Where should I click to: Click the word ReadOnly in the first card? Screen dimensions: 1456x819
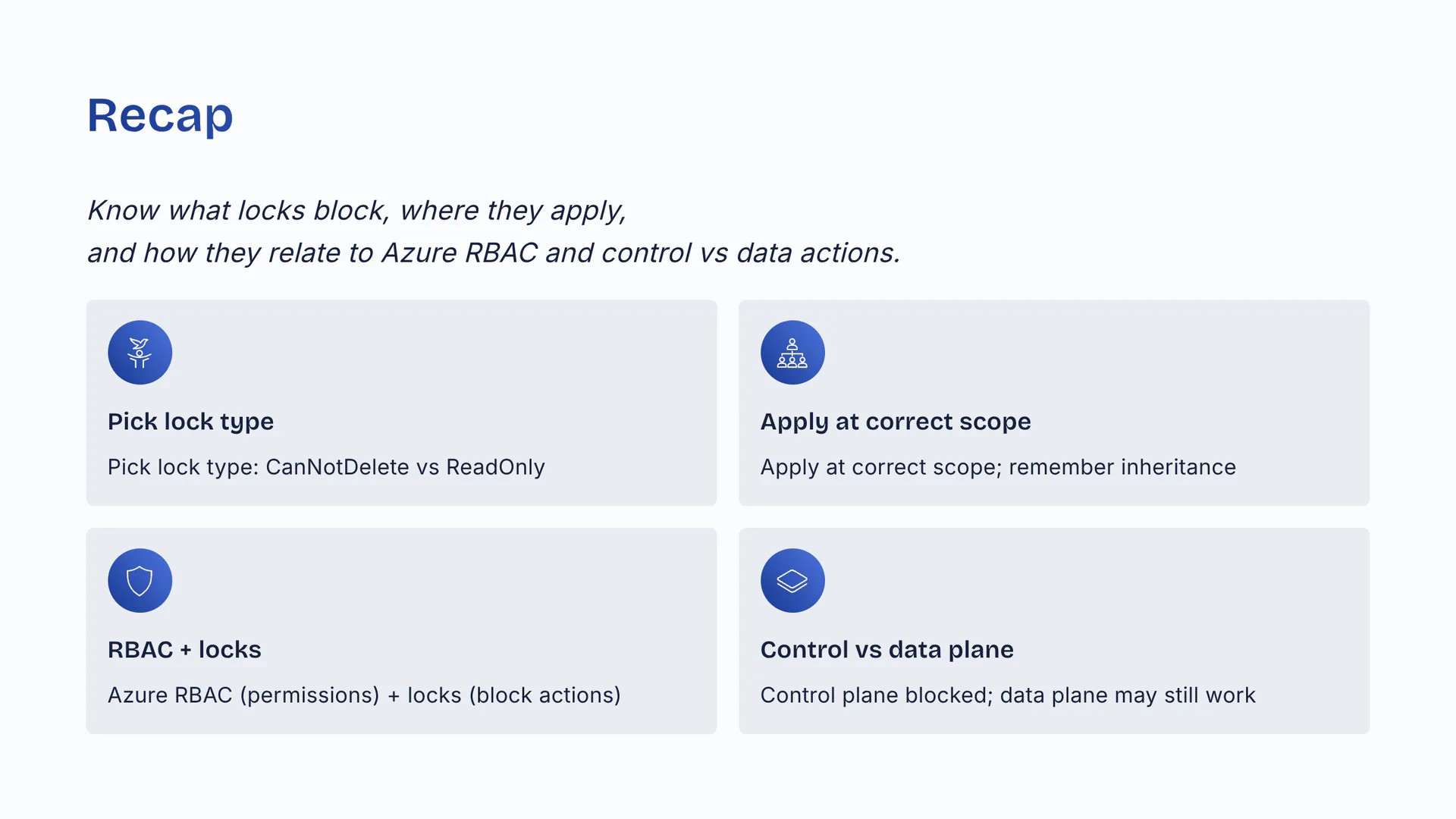495,467
